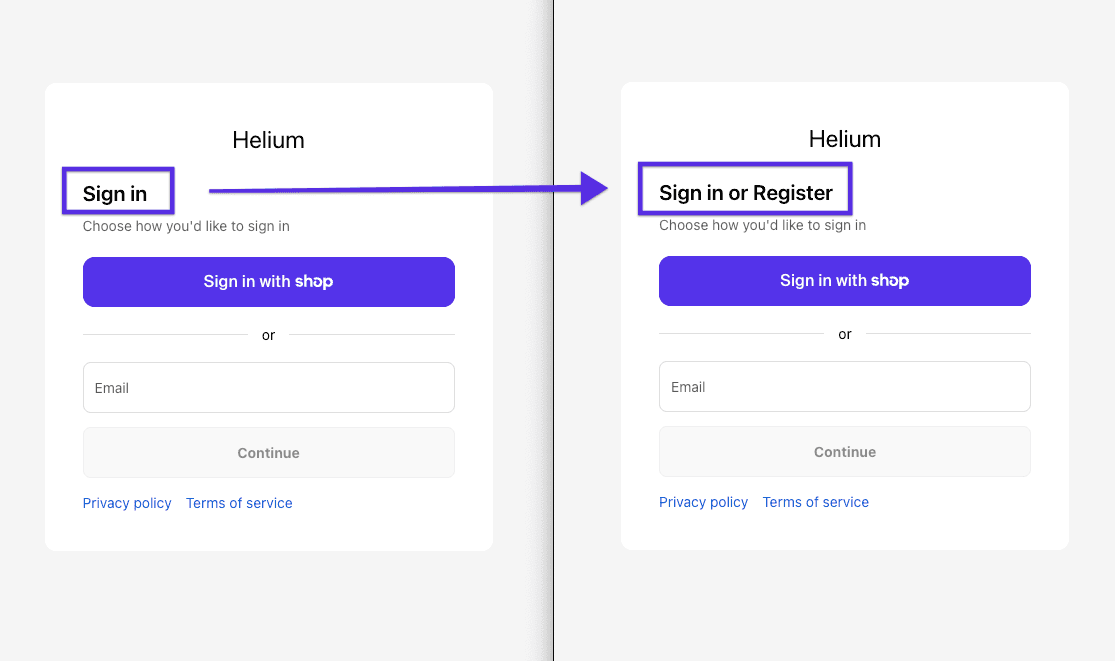Click the highlighted 'Sign in' heading
Viewport: 1115px width, 661px height.
(113, 191)
